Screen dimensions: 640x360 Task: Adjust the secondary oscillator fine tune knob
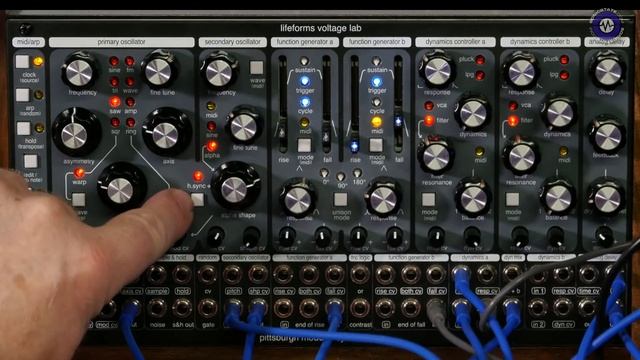tap(244, 127)
